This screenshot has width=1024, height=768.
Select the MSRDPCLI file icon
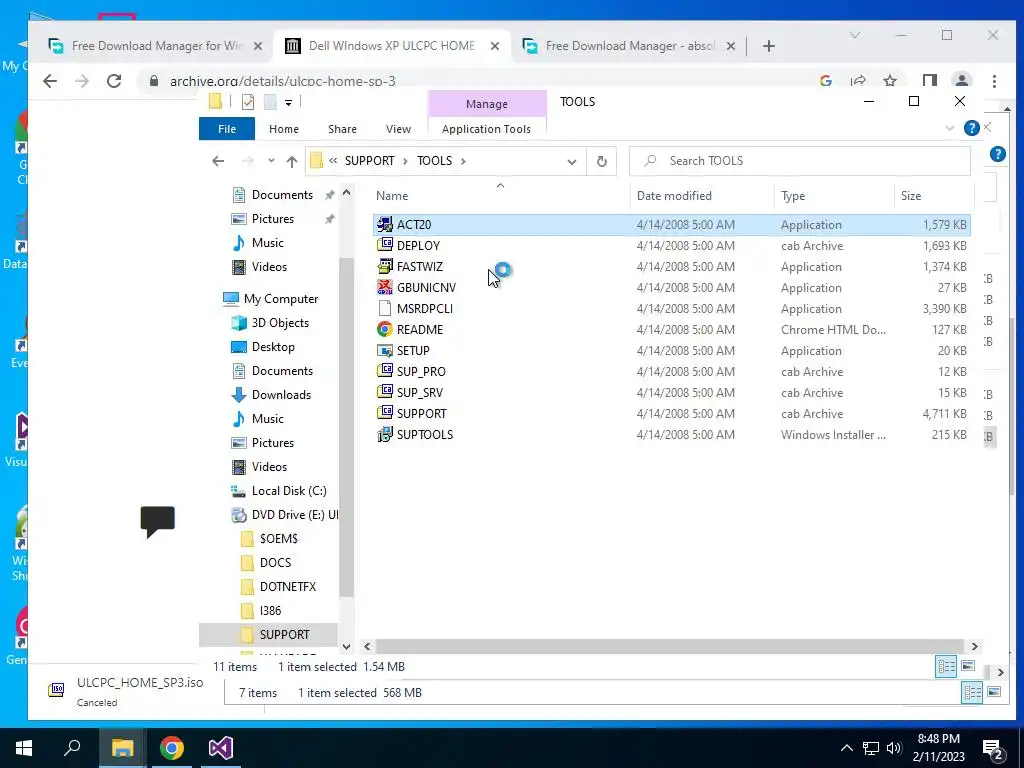385,308
